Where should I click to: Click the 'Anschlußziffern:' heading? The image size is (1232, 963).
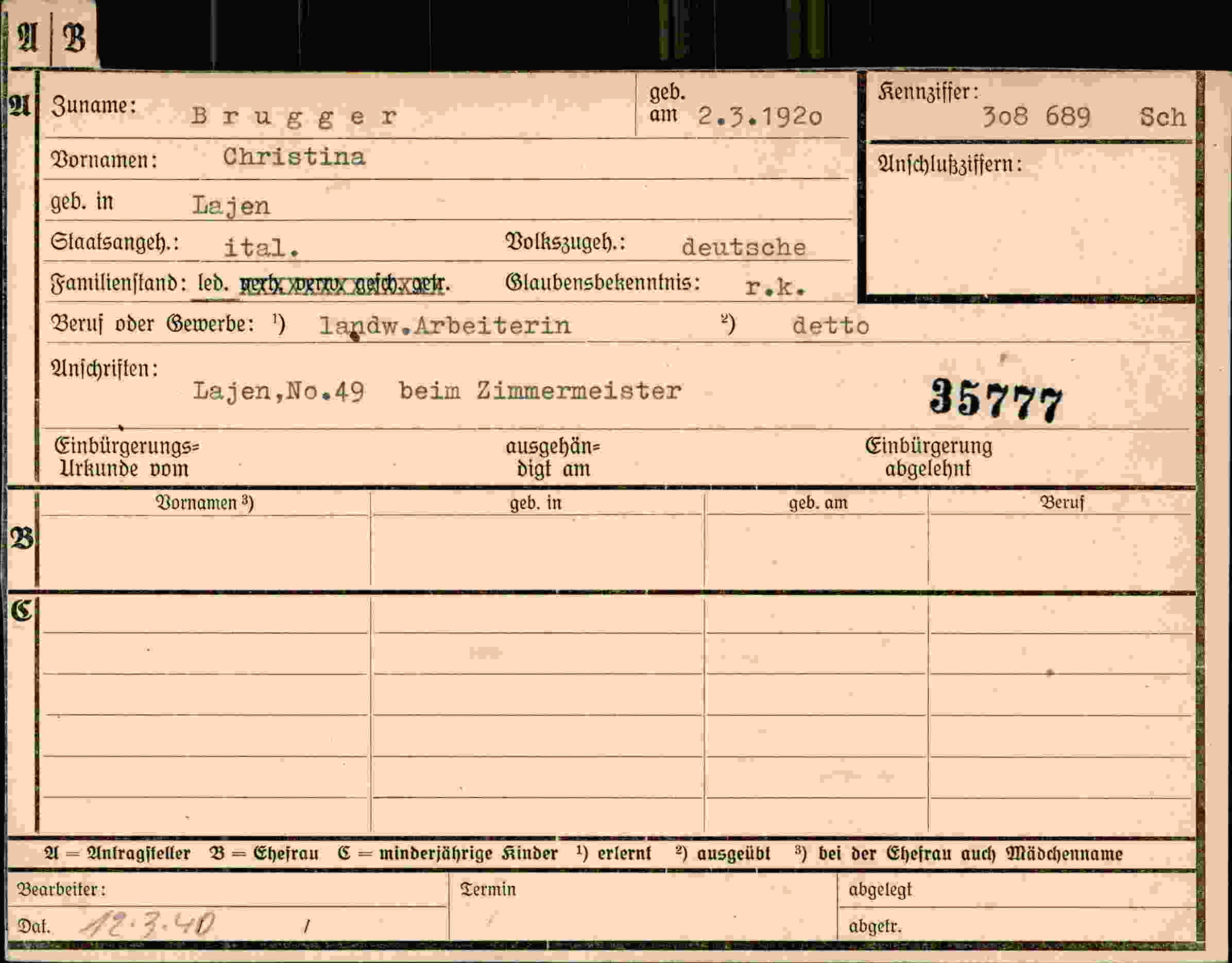point(949,164)
